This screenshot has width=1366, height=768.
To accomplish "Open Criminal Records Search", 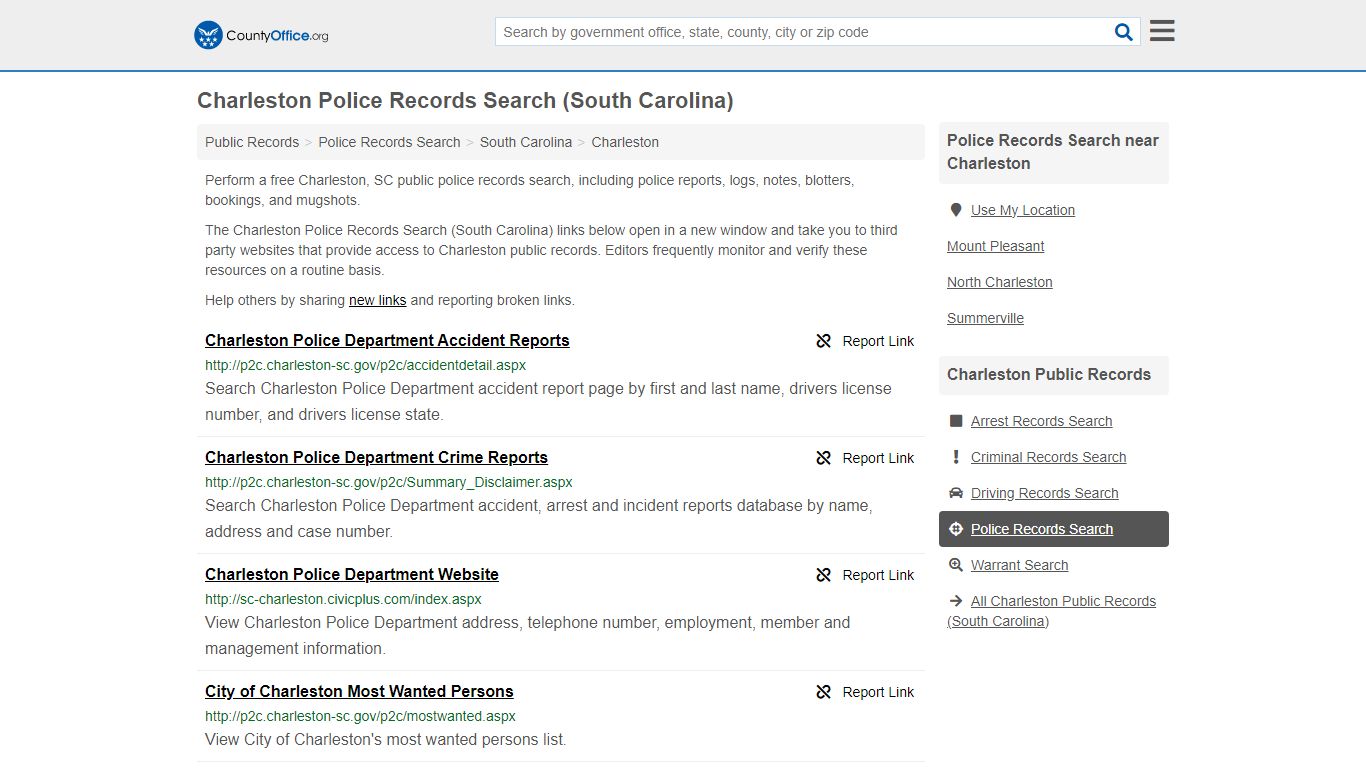I will [1048, 457].
